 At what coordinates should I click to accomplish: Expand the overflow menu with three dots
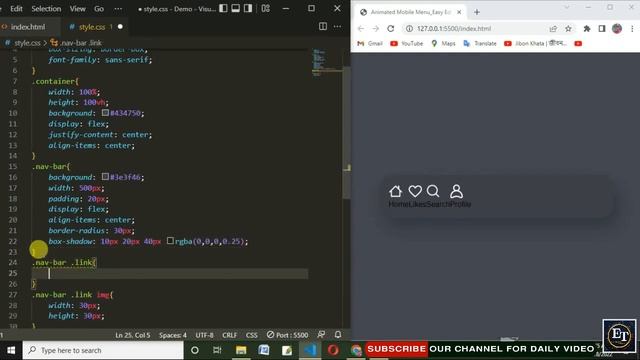coord(118,9)
